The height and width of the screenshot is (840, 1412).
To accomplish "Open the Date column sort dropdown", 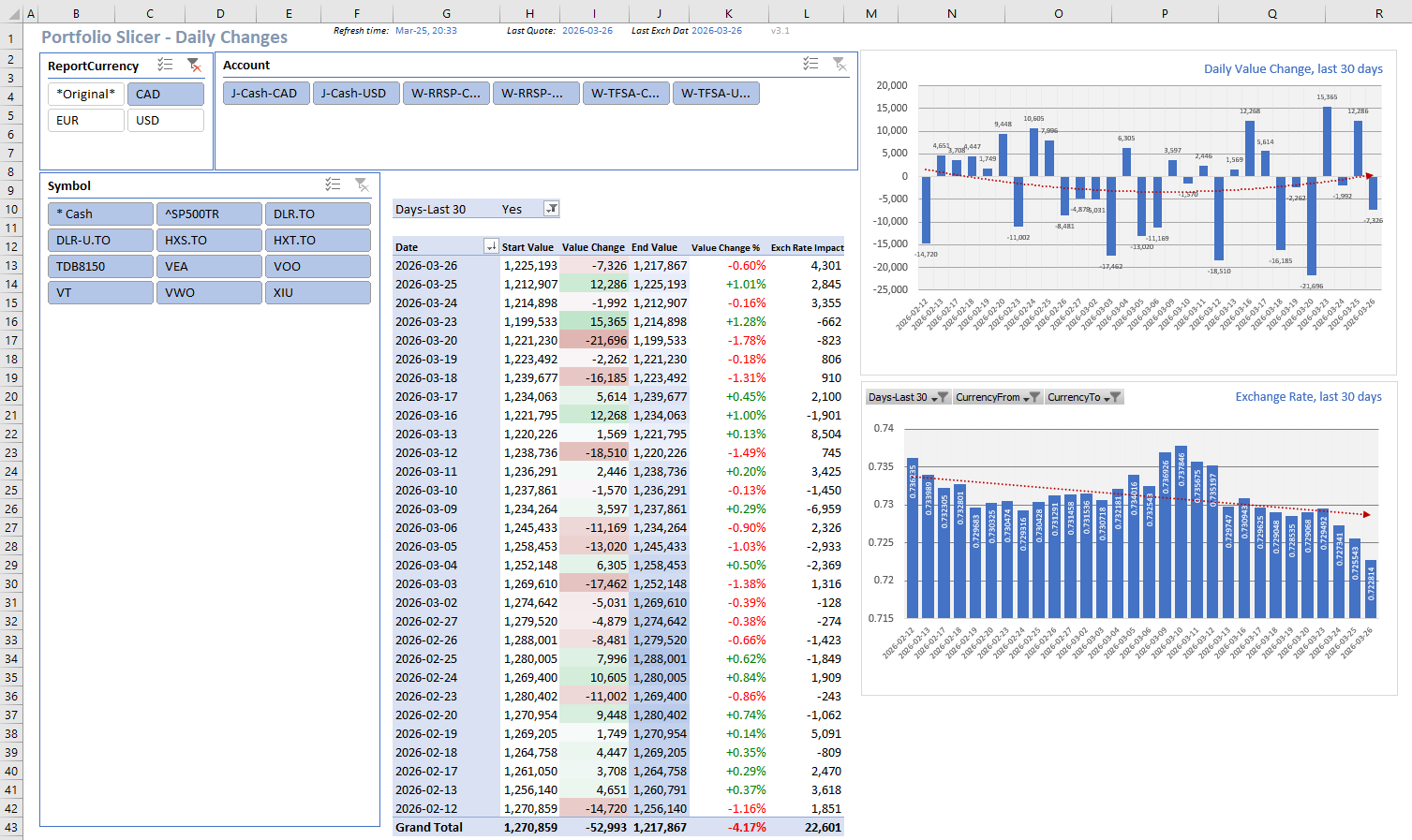I will click(491, 246).
